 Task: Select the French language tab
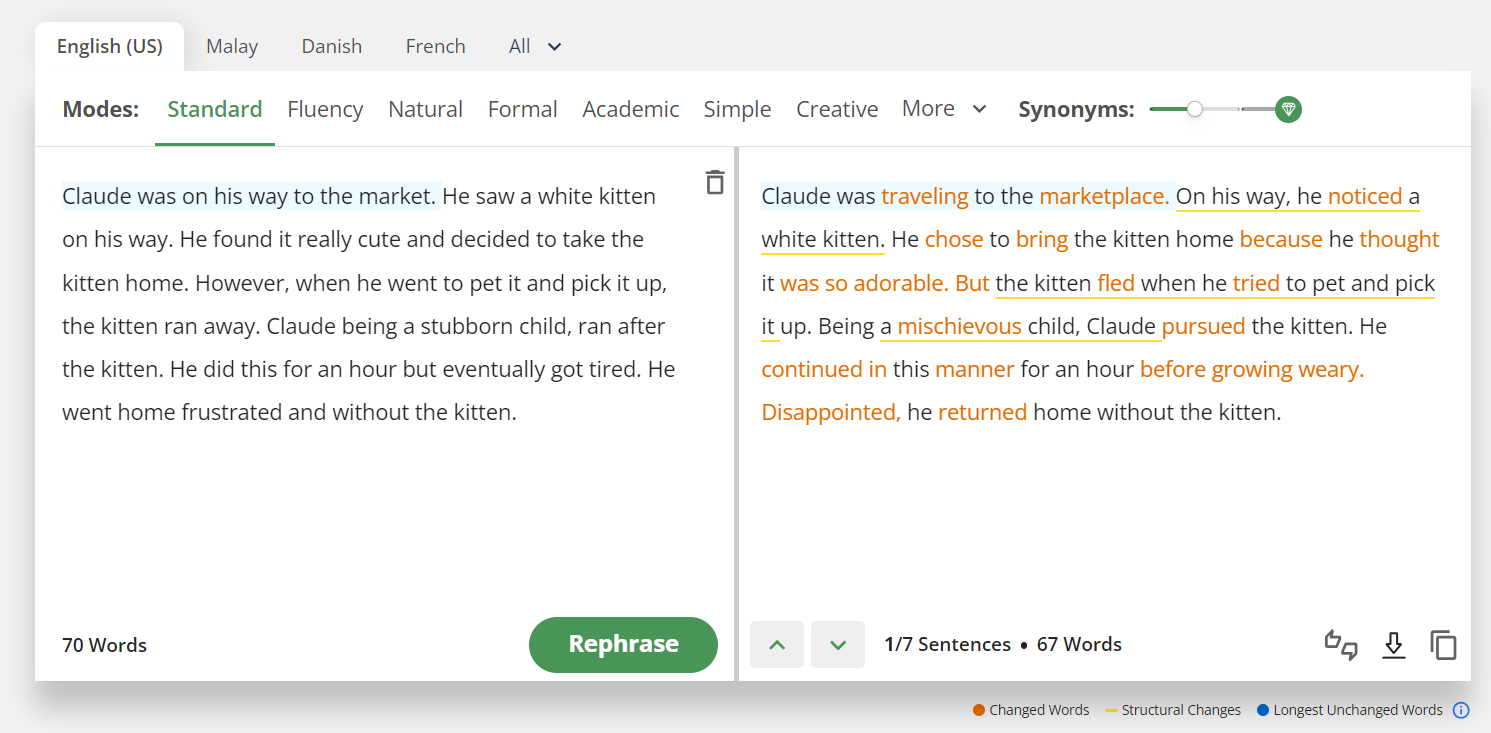pos(435,46)
